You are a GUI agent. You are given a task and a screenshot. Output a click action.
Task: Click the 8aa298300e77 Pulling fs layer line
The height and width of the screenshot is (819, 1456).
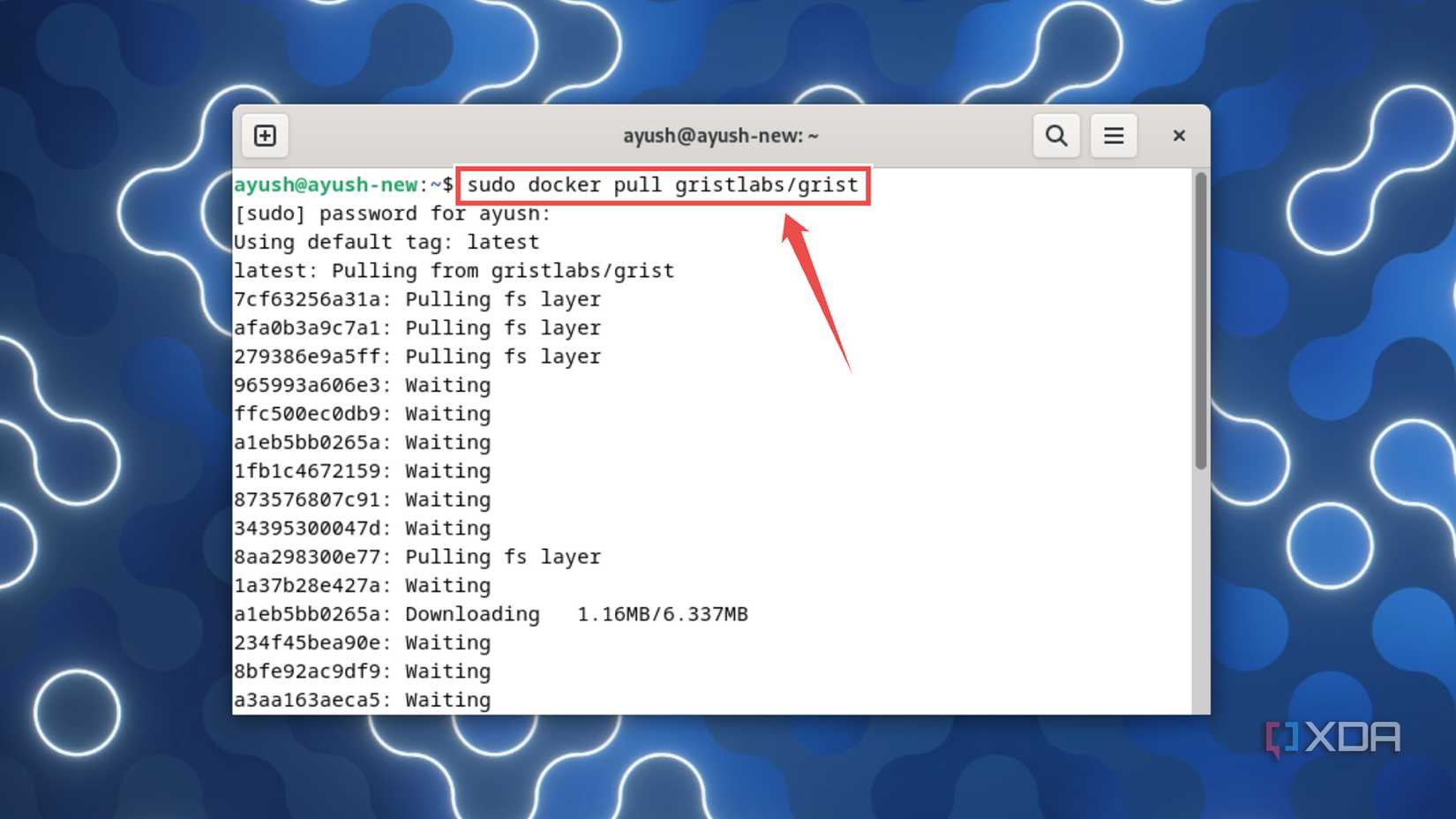[417, 557]
